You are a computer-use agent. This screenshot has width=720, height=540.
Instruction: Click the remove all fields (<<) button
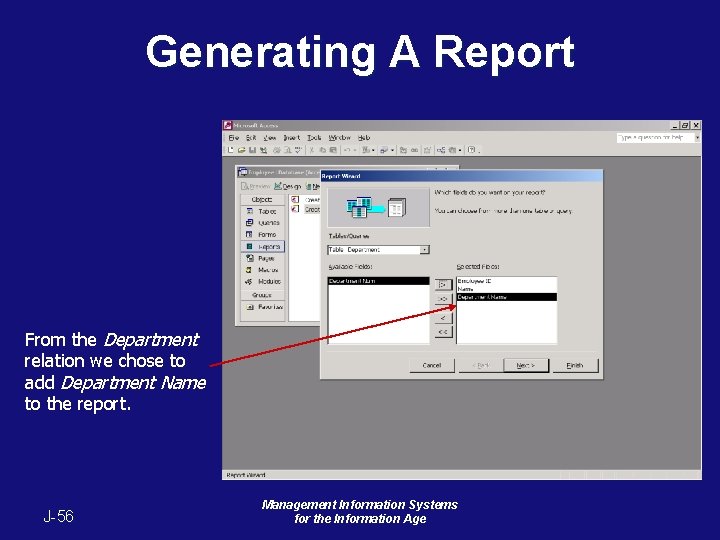coord(443,332)
